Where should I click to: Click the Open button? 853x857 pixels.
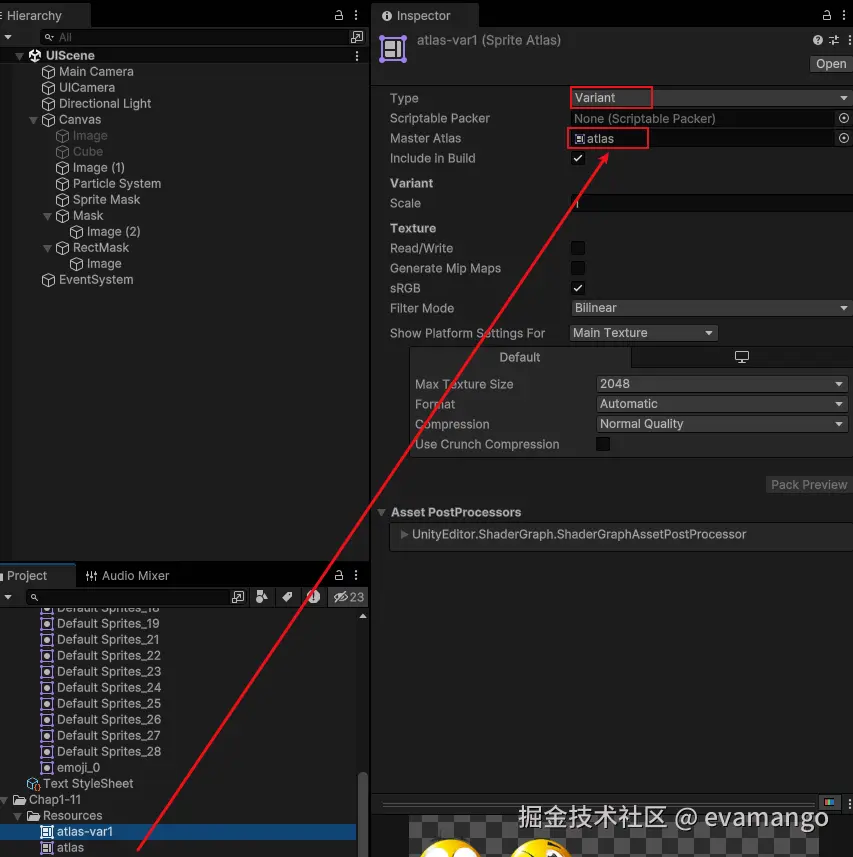pyautogui.click(x=831, y=64)
